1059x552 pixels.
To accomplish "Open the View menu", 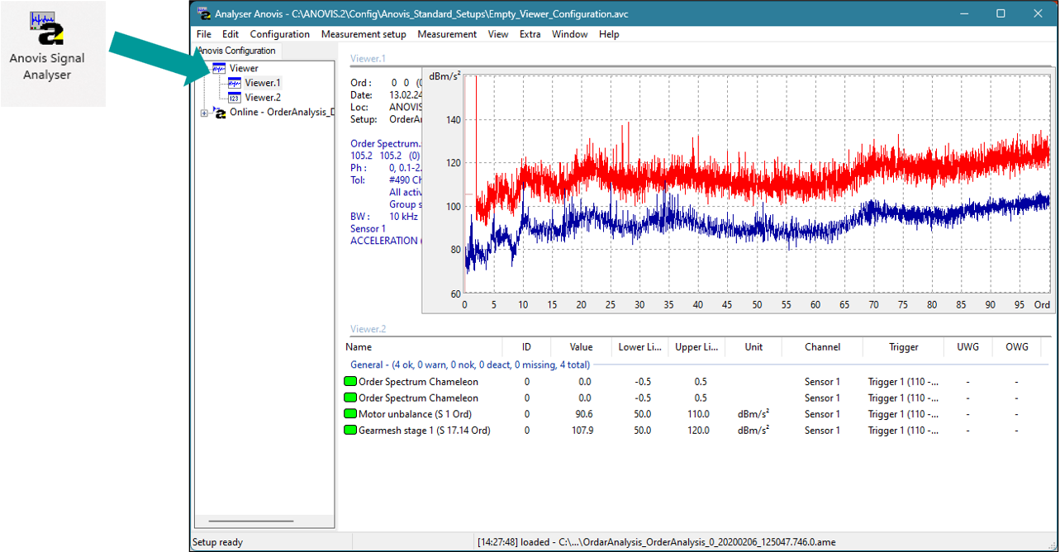I will tap(498, 34).
